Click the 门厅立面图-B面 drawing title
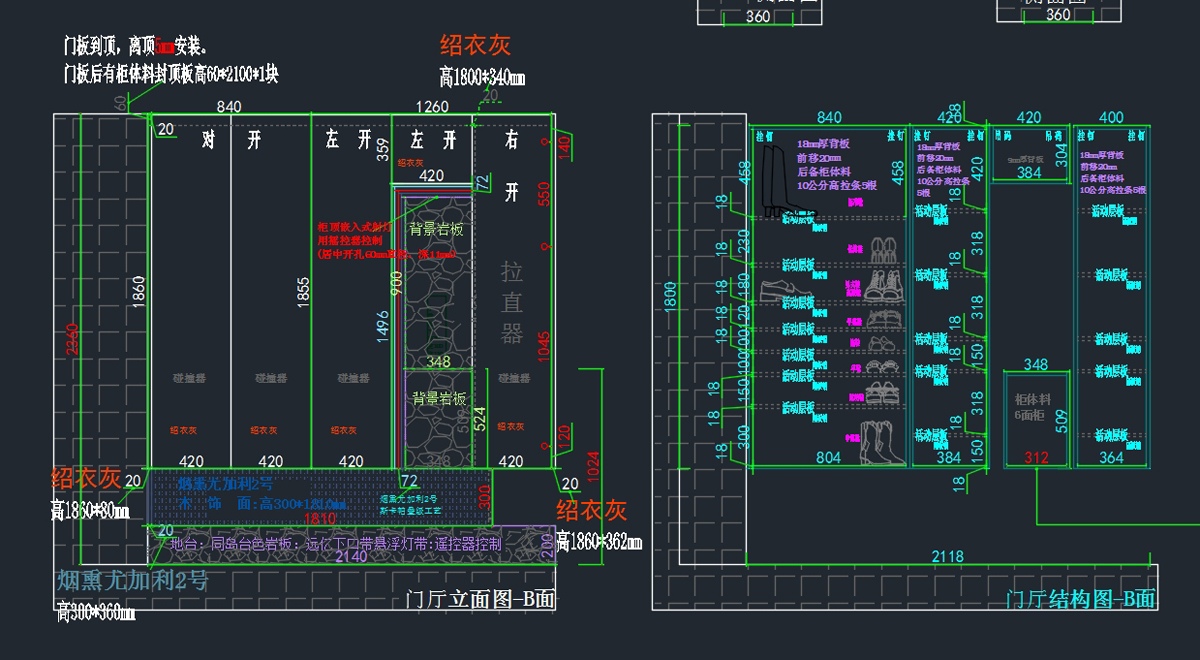Image resolution: width=1200 pixels, height=660 pixels. click(481, 599)
